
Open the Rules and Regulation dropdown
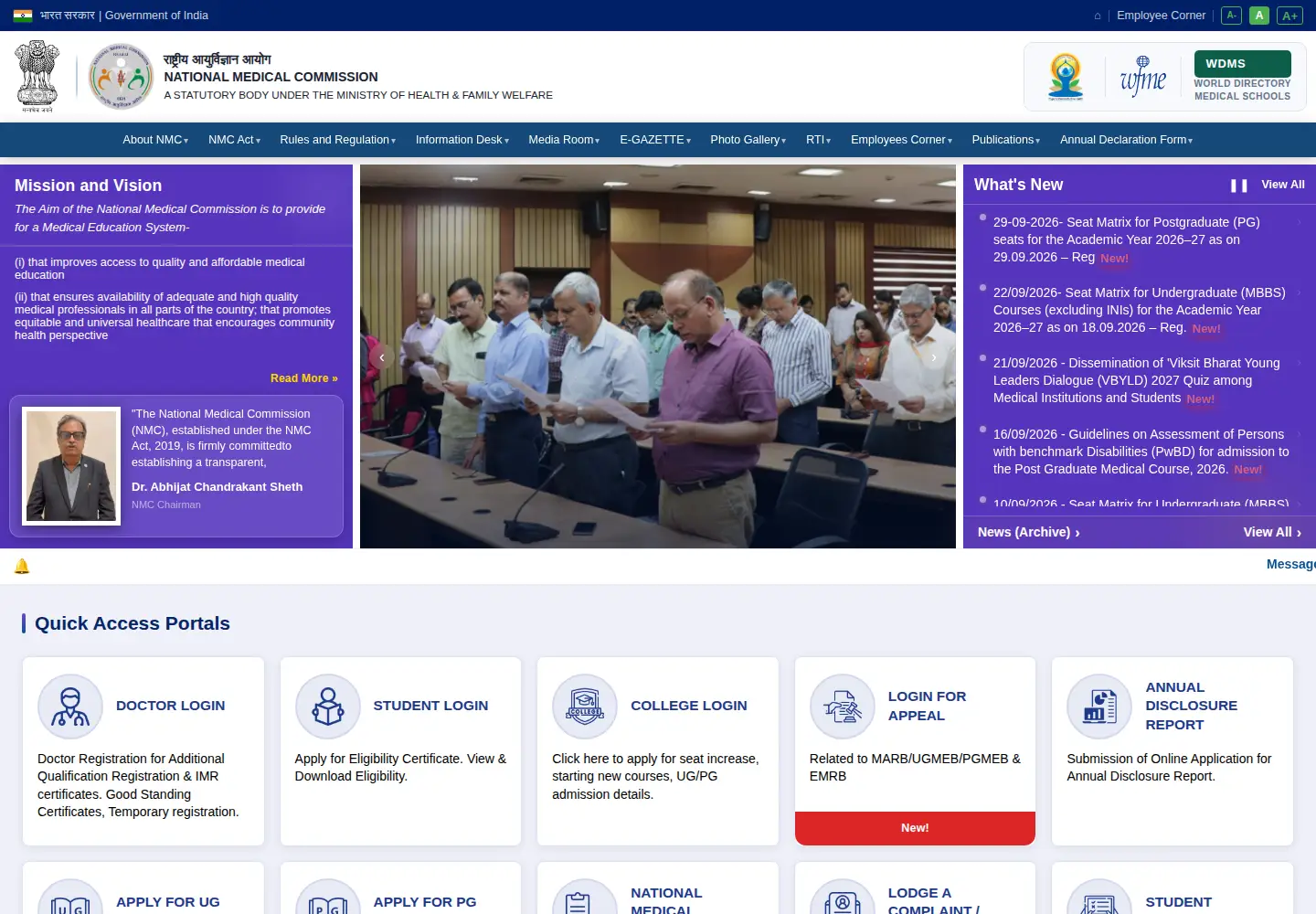point(337,140)
